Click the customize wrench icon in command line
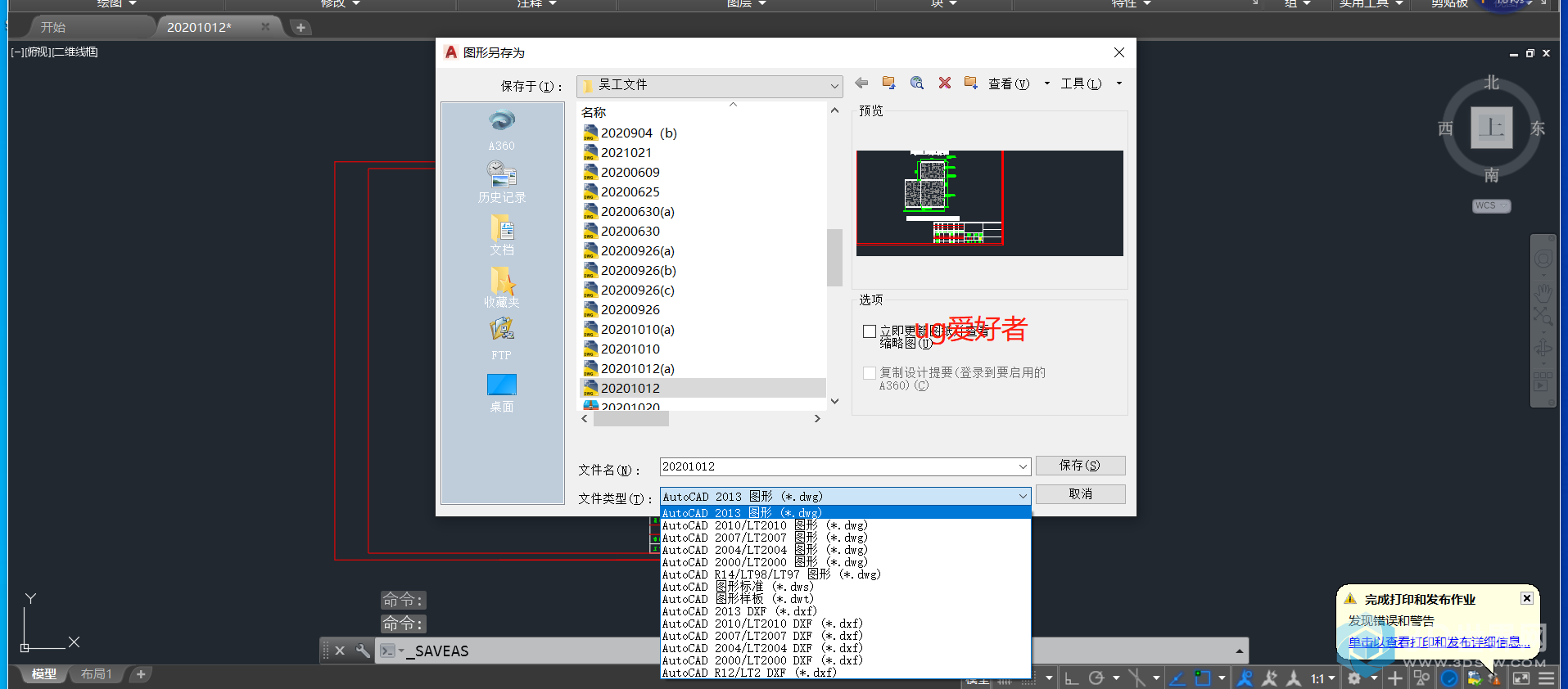The image size is (1568, 689). tap(362, 651)
